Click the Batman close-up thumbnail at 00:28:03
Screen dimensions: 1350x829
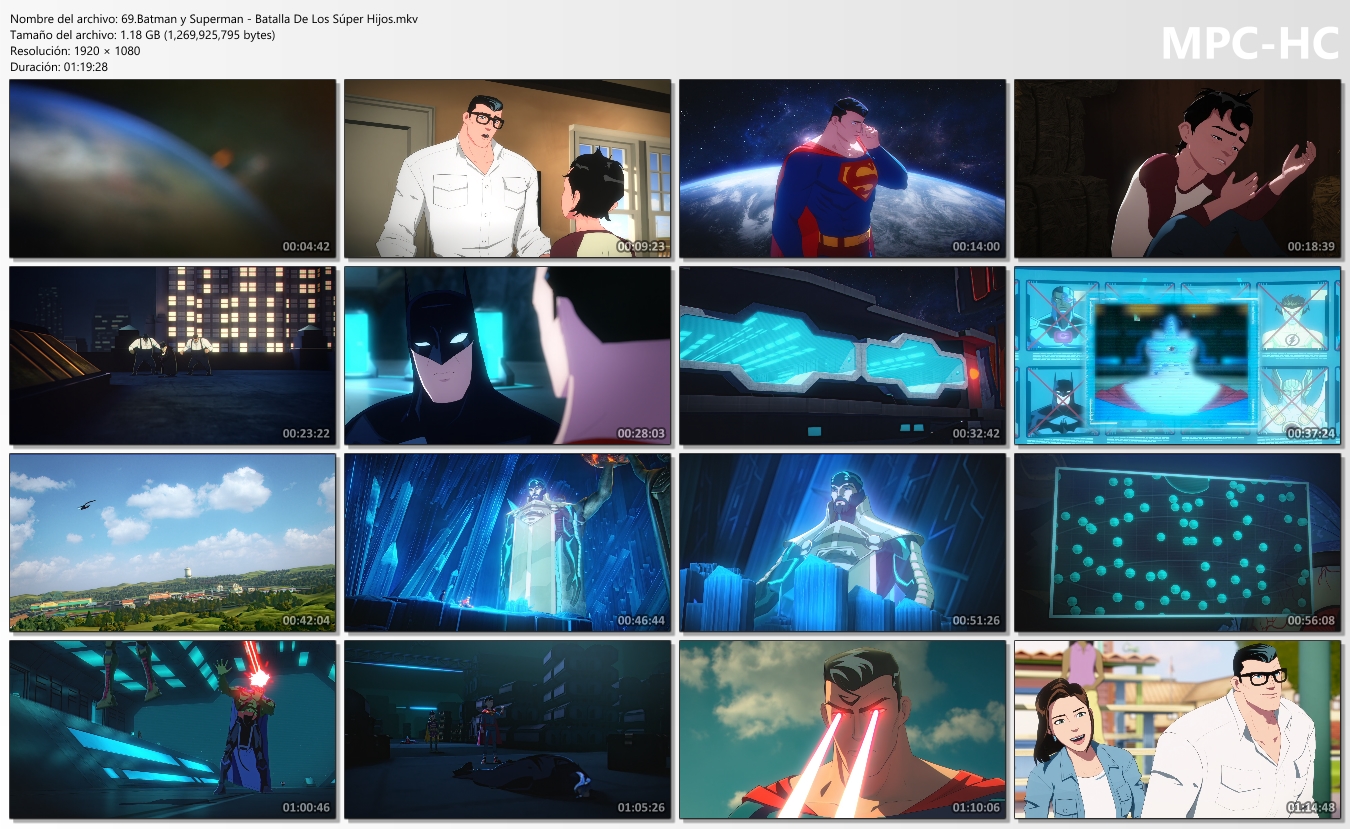tap(508, 356)
